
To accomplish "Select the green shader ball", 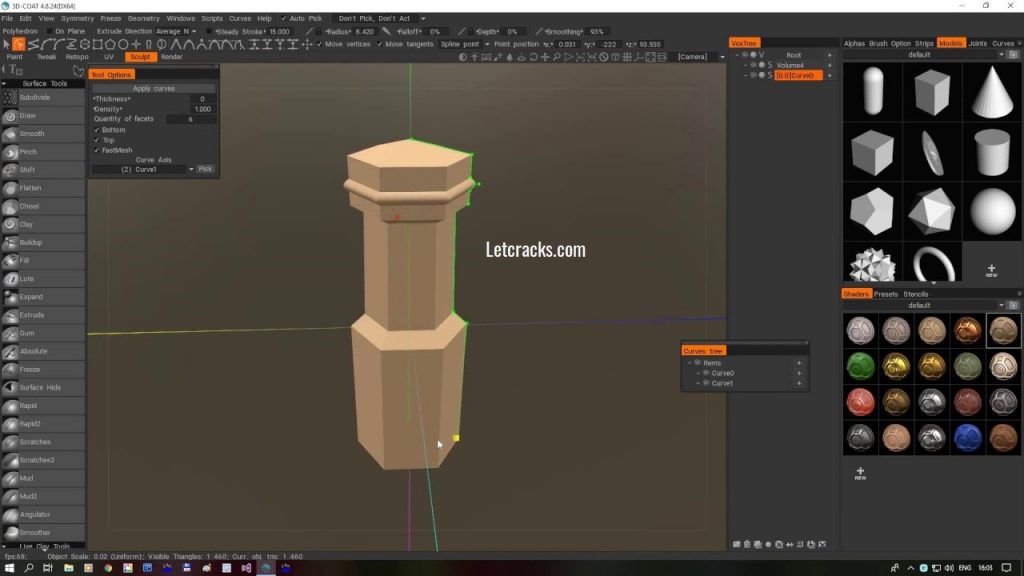I will [x=860, y=366].
